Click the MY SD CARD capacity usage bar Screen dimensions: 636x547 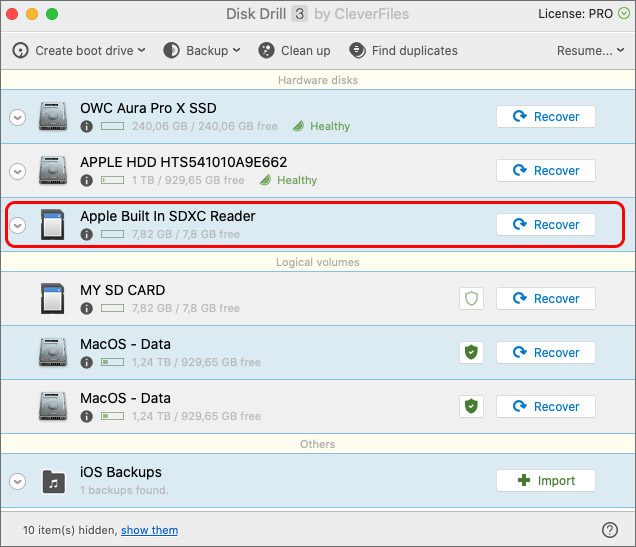point(112,309)
